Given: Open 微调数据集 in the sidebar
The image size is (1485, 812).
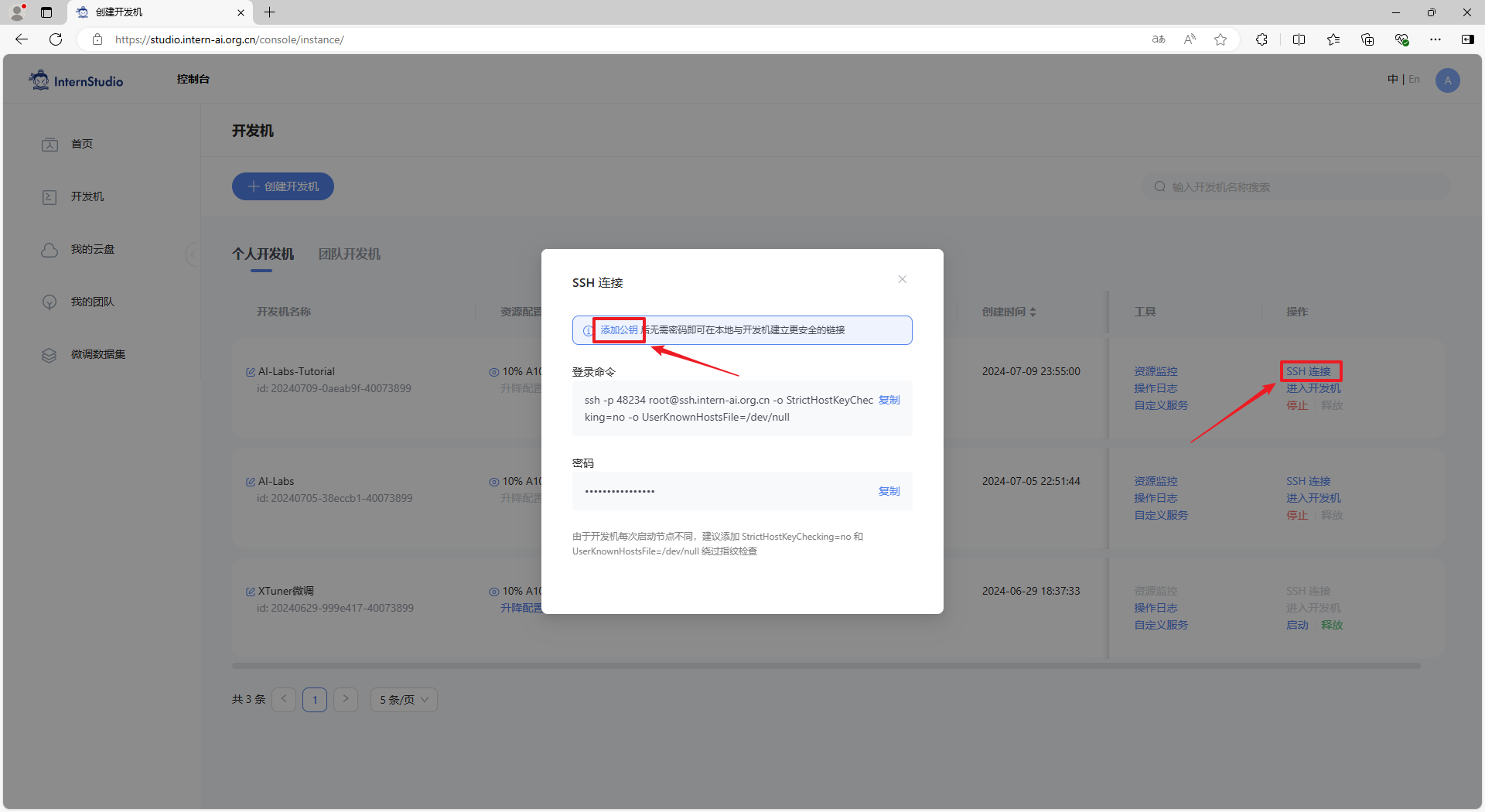Looking at the screenshot, I should click(x=98, y=354).
